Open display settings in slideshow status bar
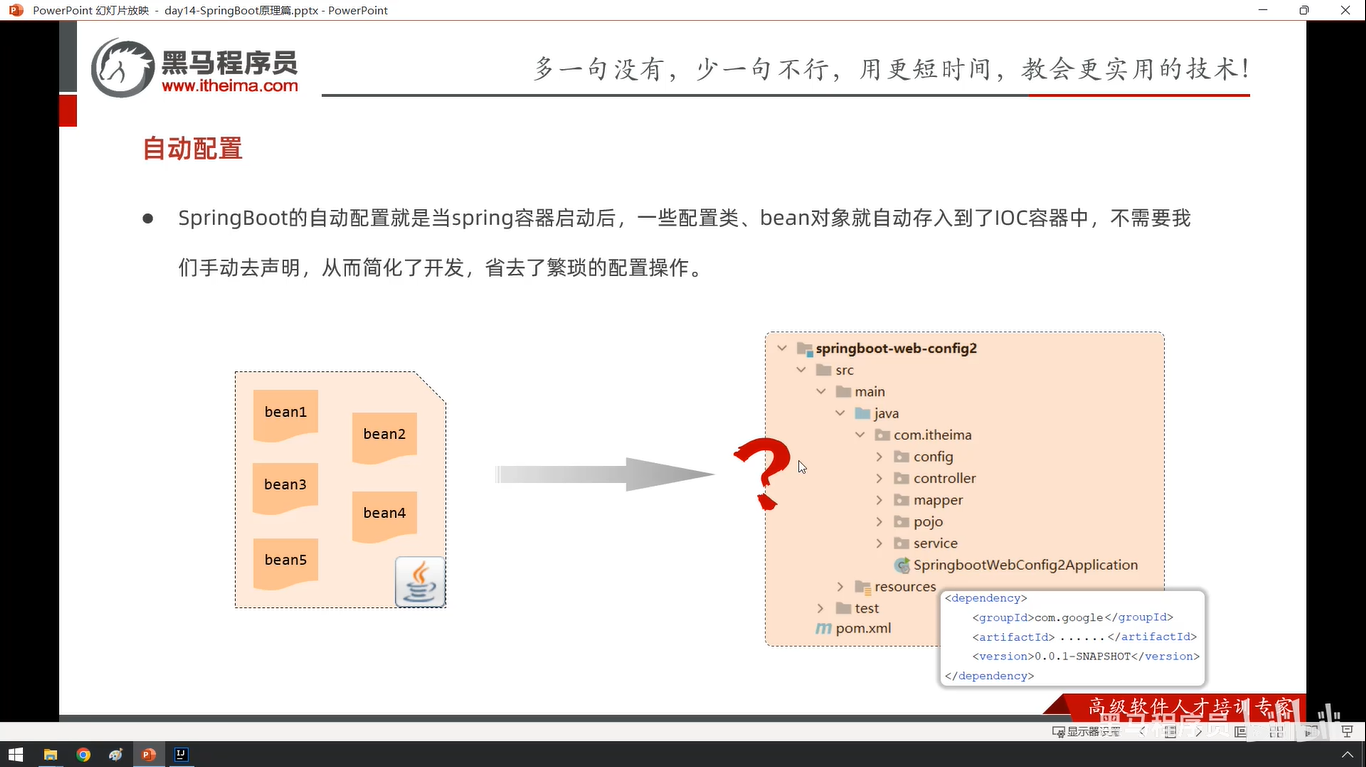Screen dimensions: 1366x767 coord(1086,732)
